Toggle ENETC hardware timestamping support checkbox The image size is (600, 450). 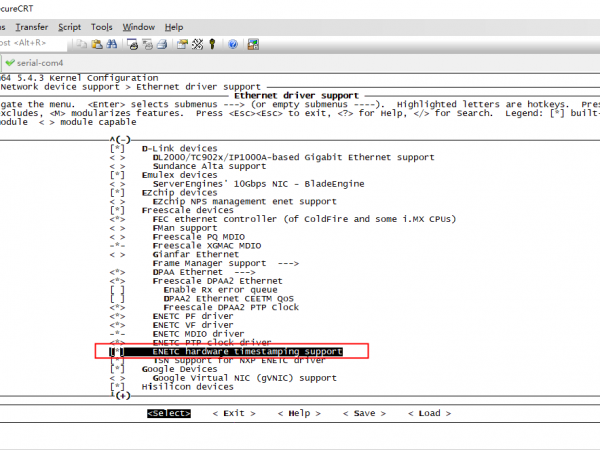pos(118,351)
